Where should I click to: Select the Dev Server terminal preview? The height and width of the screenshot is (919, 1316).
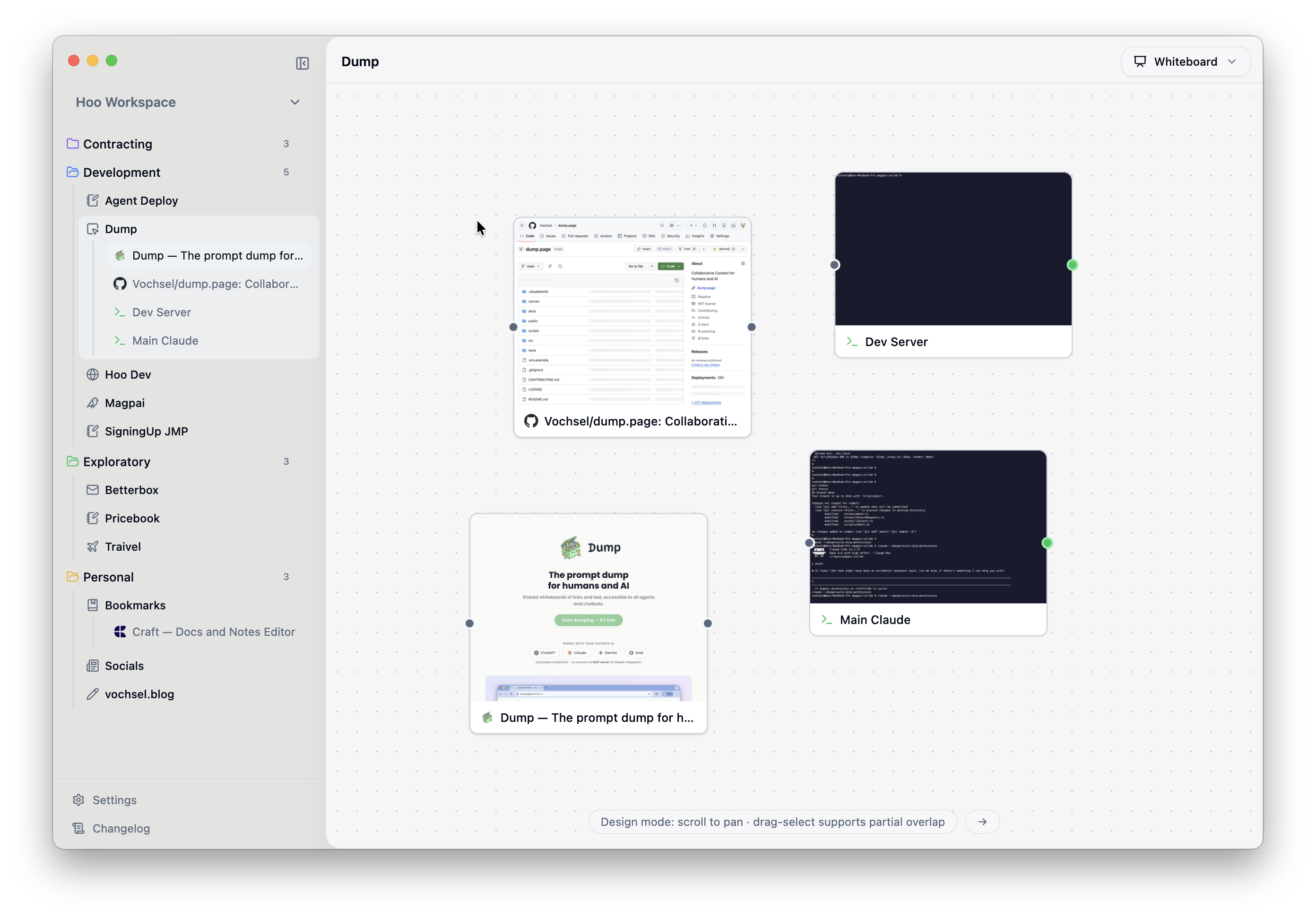[x=953, y=249]
